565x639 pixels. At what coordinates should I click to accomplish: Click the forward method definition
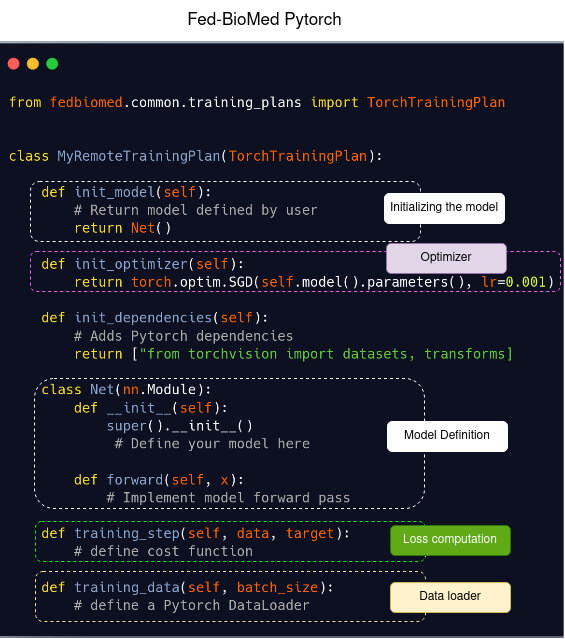159,480
